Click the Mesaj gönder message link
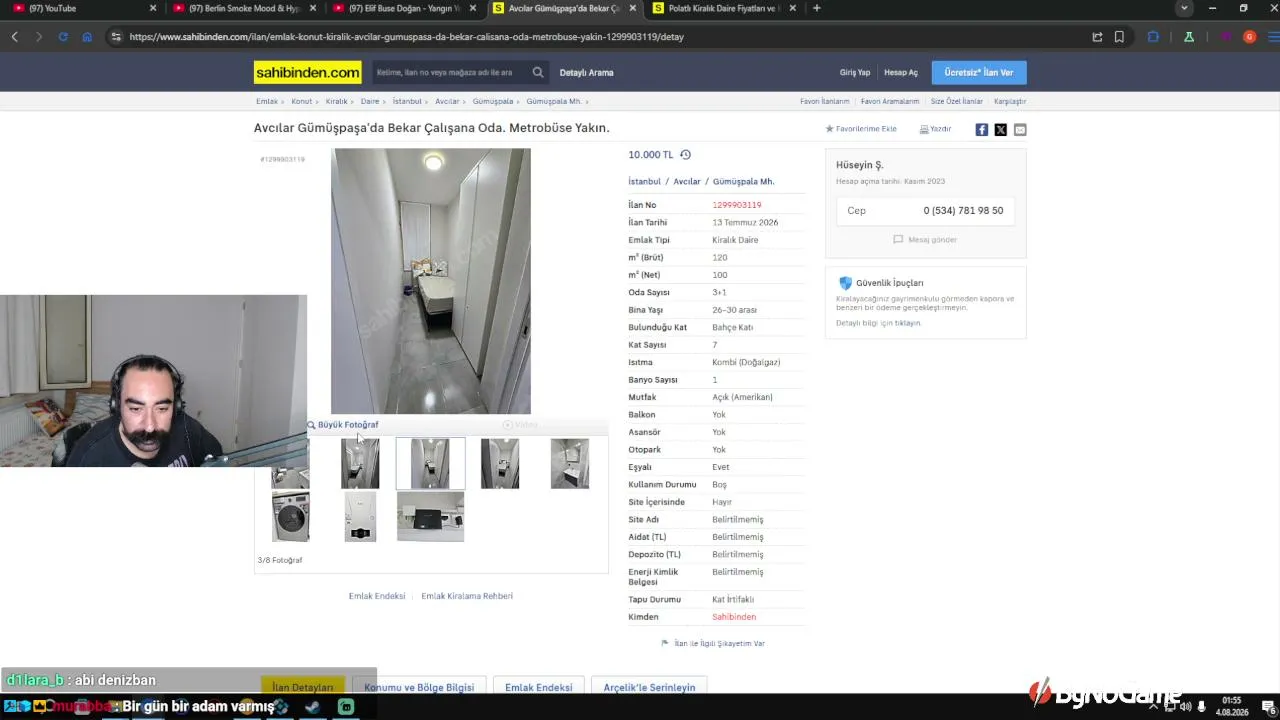1280x720 pixels. click(925, 240)
